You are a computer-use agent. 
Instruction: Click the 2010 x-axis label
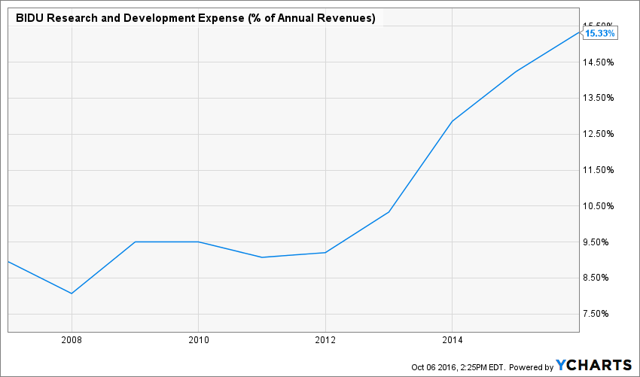(198, 340)
